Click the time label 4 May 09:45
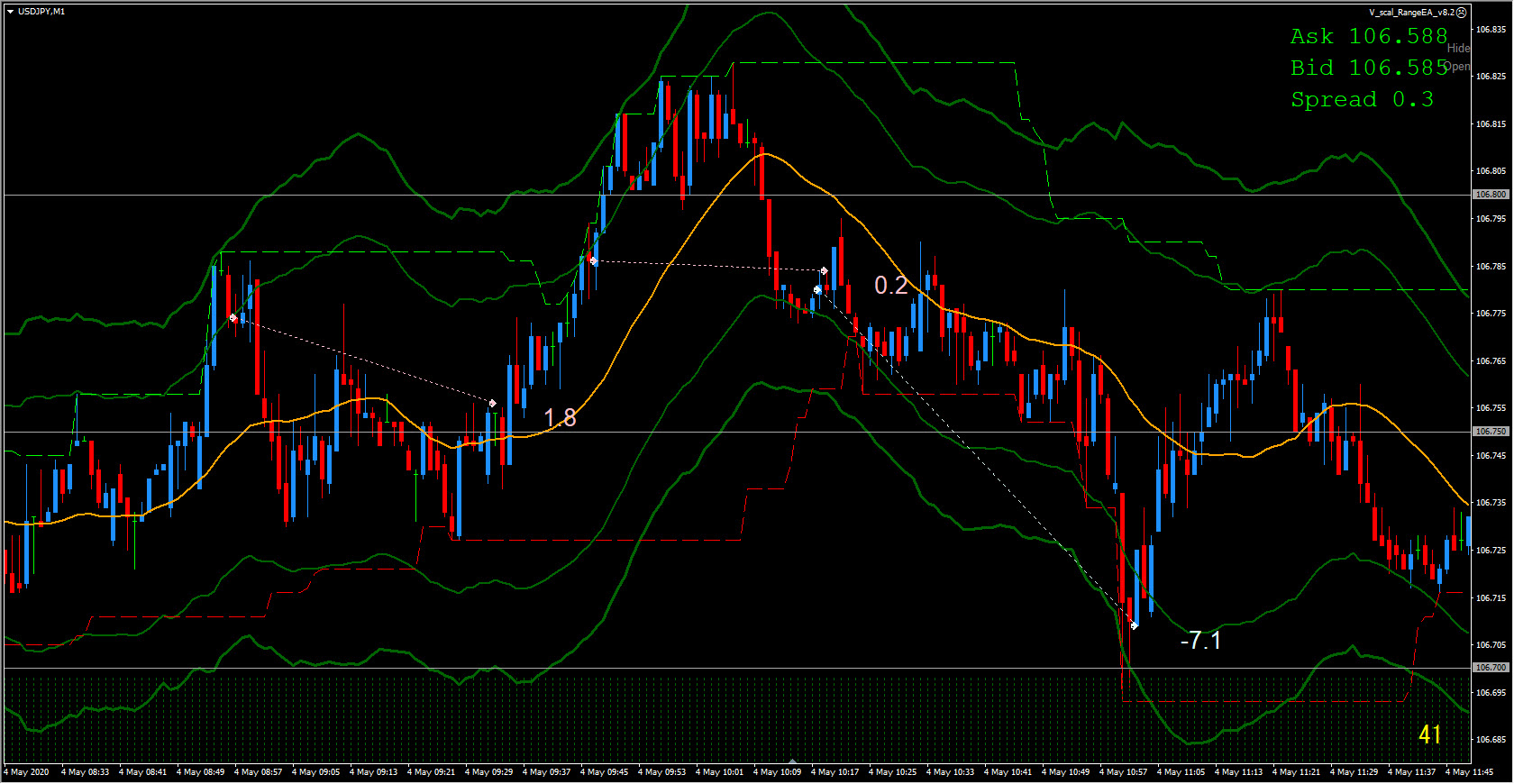The height and width of the screenshot is (784, 1514). pyautogui.click(x=604, y=772)
